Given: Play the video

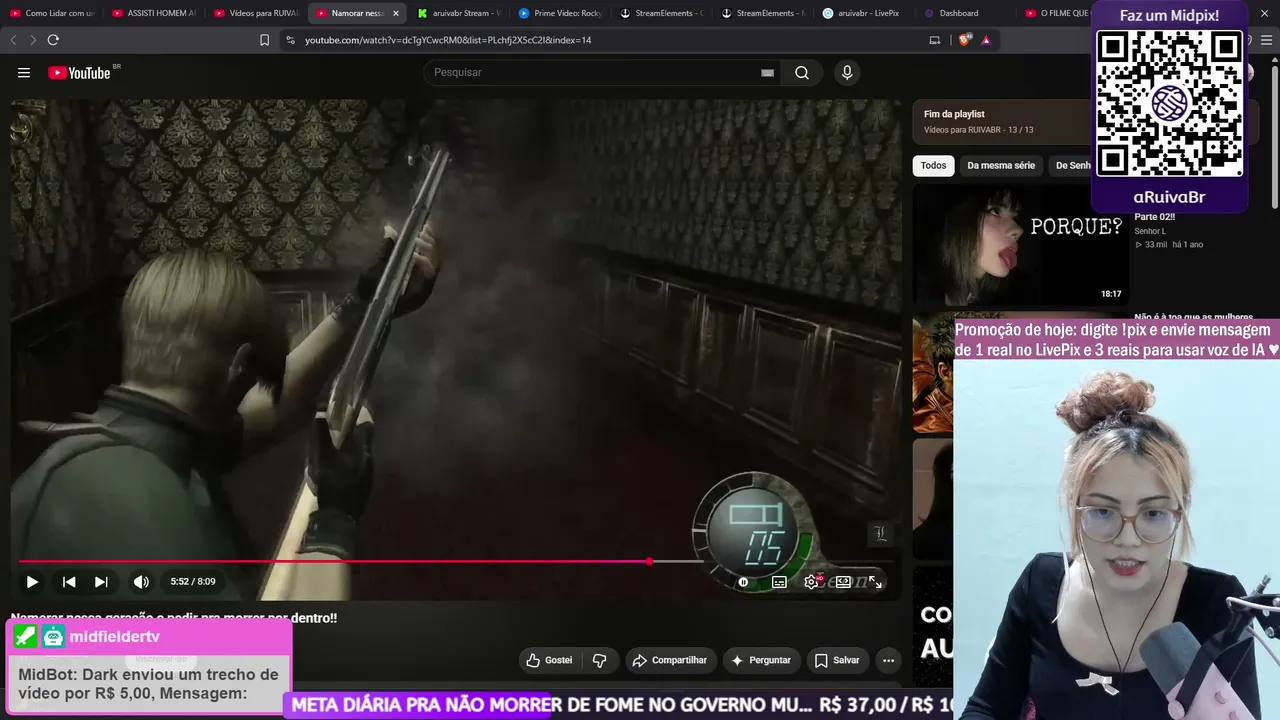Looking at the screenshot, I should pyautogui.click(x=32, y=581).
